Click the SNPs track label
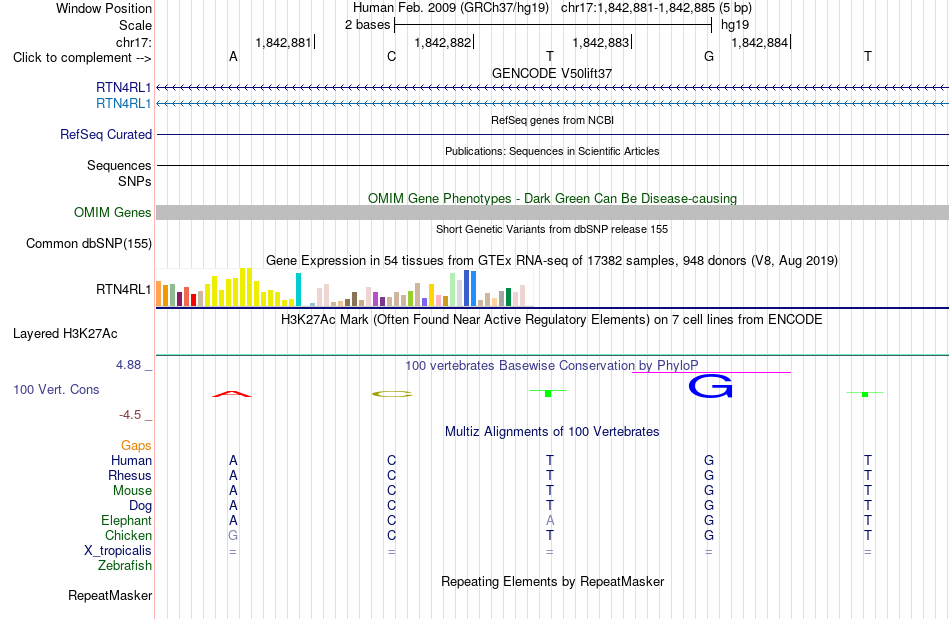Screen dimensions: 950x619 135,181
